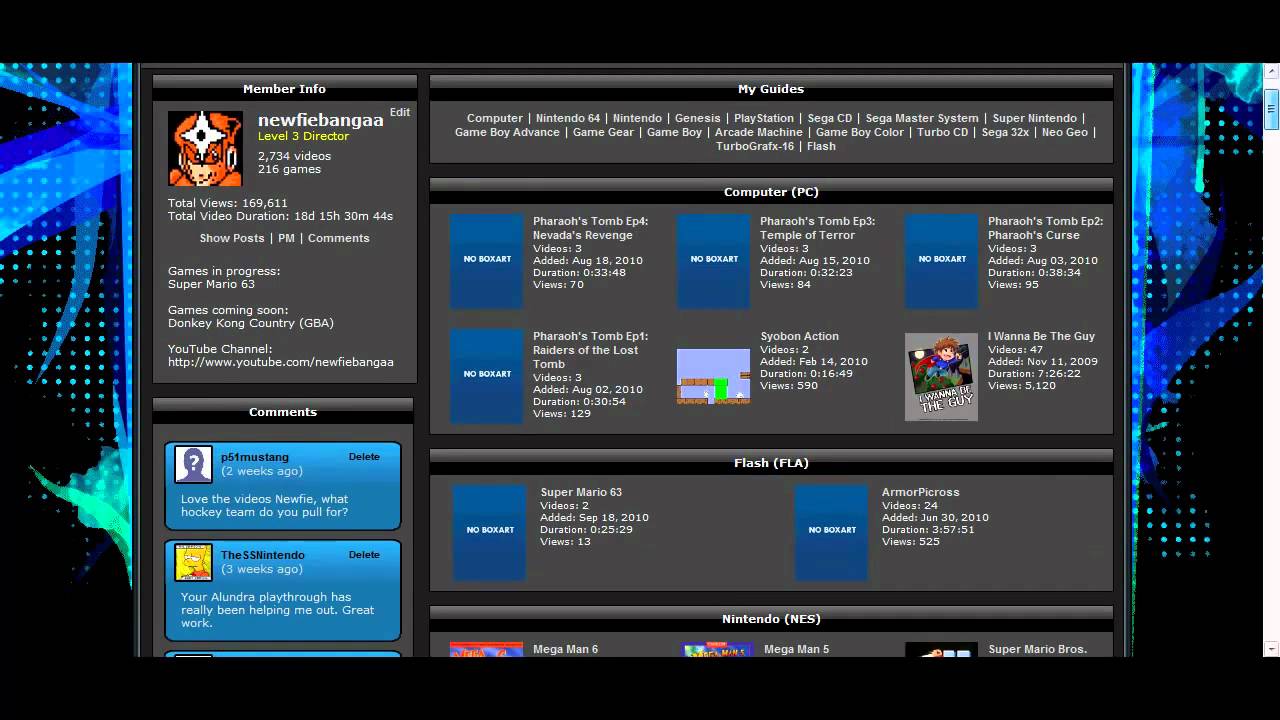Viewport: 1280px width, 720px height.
Task: Select Game Gear guides
Action: pyautogui.click(x=603, y=132)
